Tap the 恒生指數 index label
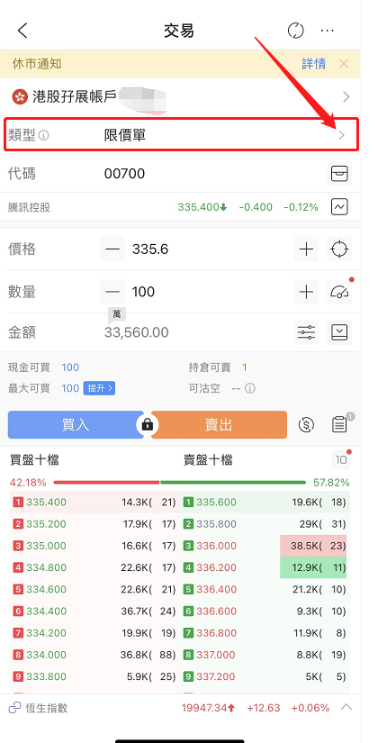Screen dimensions: 375x743 [x=46, y=708]
